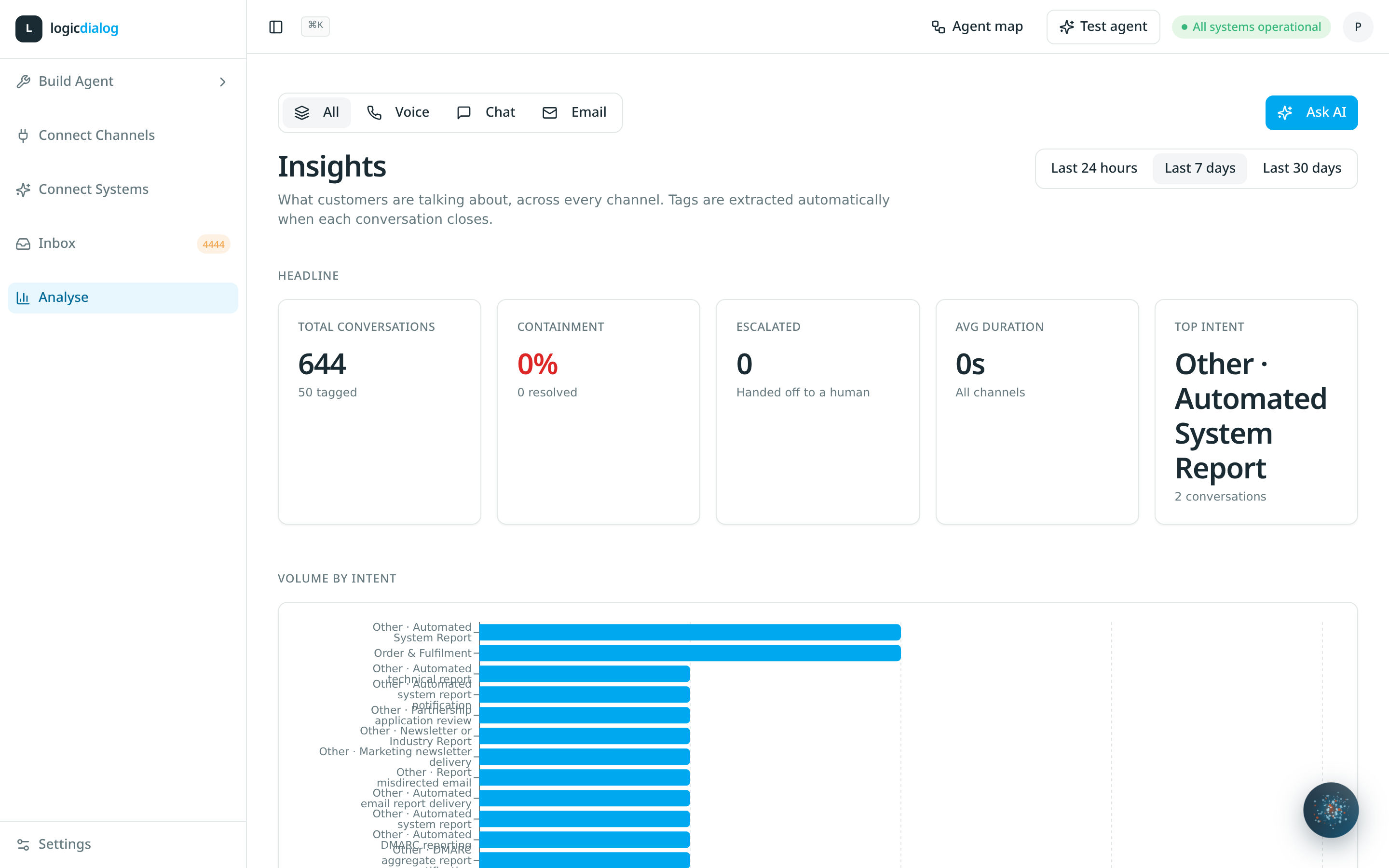Click the Test agent button
Screen dimensions: 1389x868
[1103, 27]
